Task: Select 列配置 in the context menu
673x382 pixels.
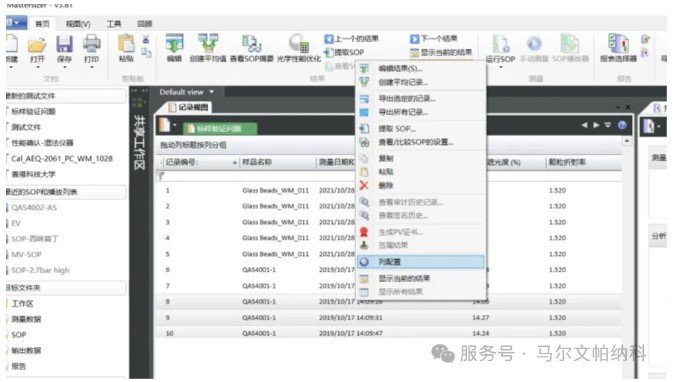Action: pos(420,262)
